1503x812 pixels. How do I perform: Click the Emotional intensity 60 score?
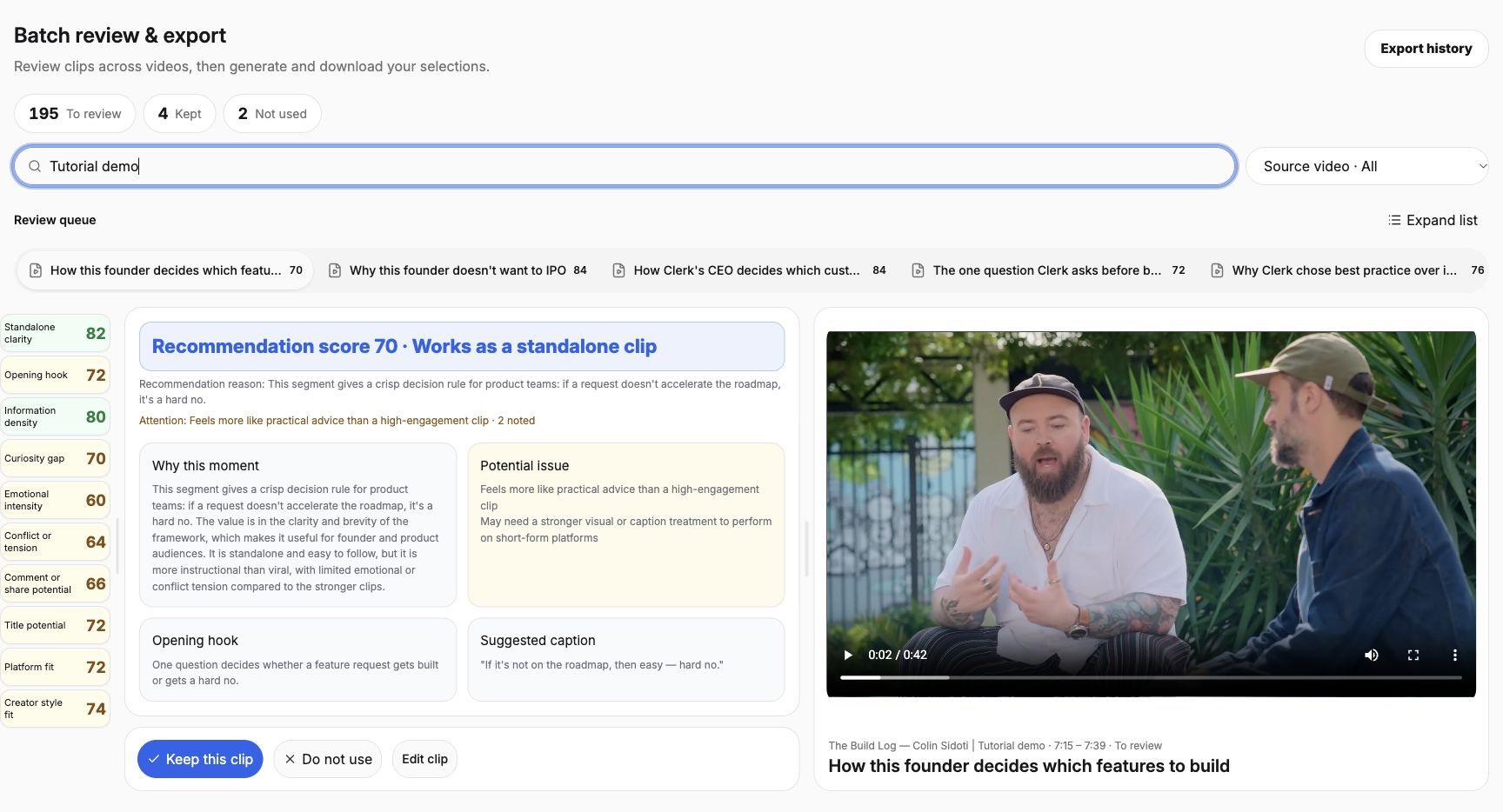(x=56, y=500)
